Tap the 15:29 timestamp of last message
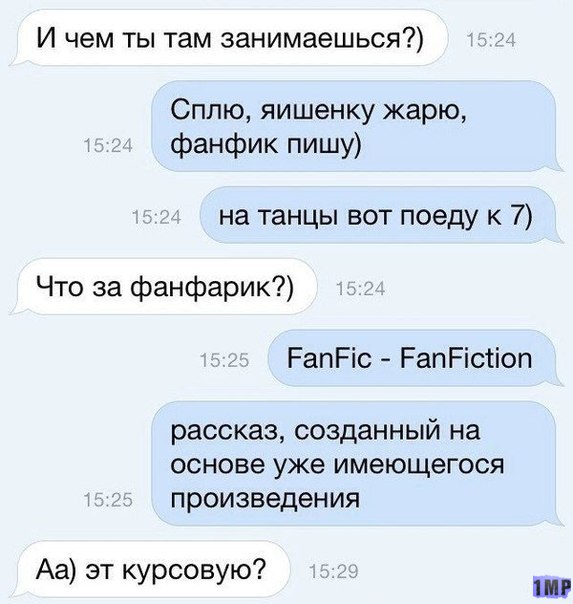The image size is (573, 604). click(x=333, y=571)
